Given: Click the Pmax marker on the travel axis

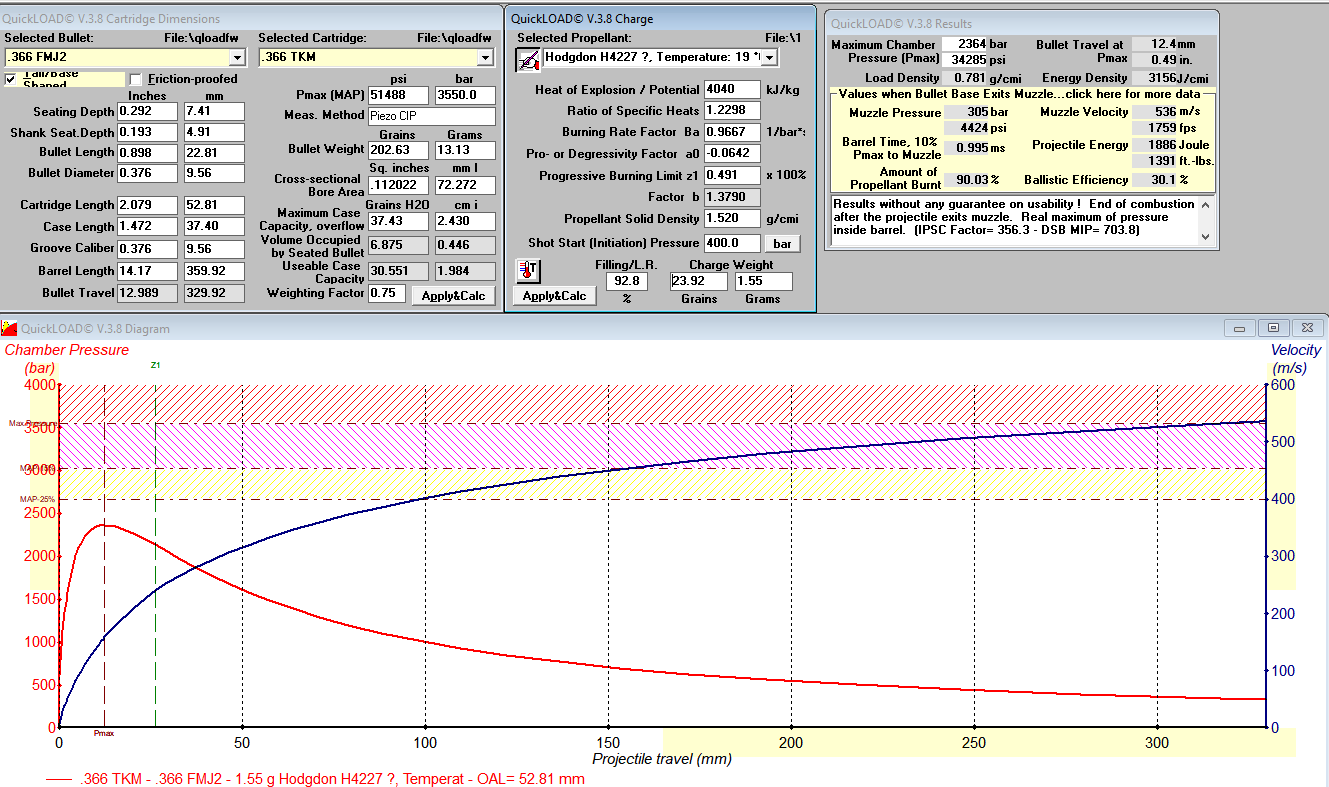Looking at the screenshot, I should 104,734.
